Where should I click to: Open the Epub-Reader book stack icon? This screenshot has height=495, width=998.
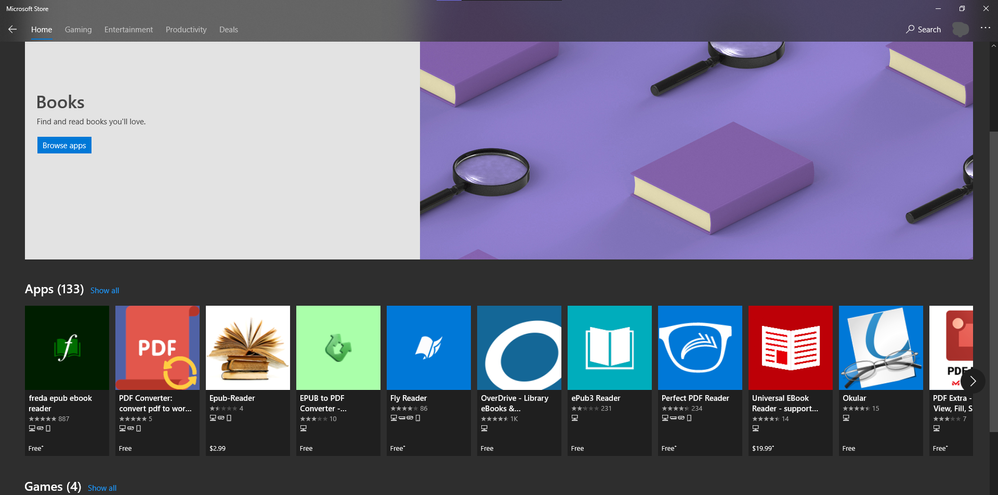click(x=248, y=347)
